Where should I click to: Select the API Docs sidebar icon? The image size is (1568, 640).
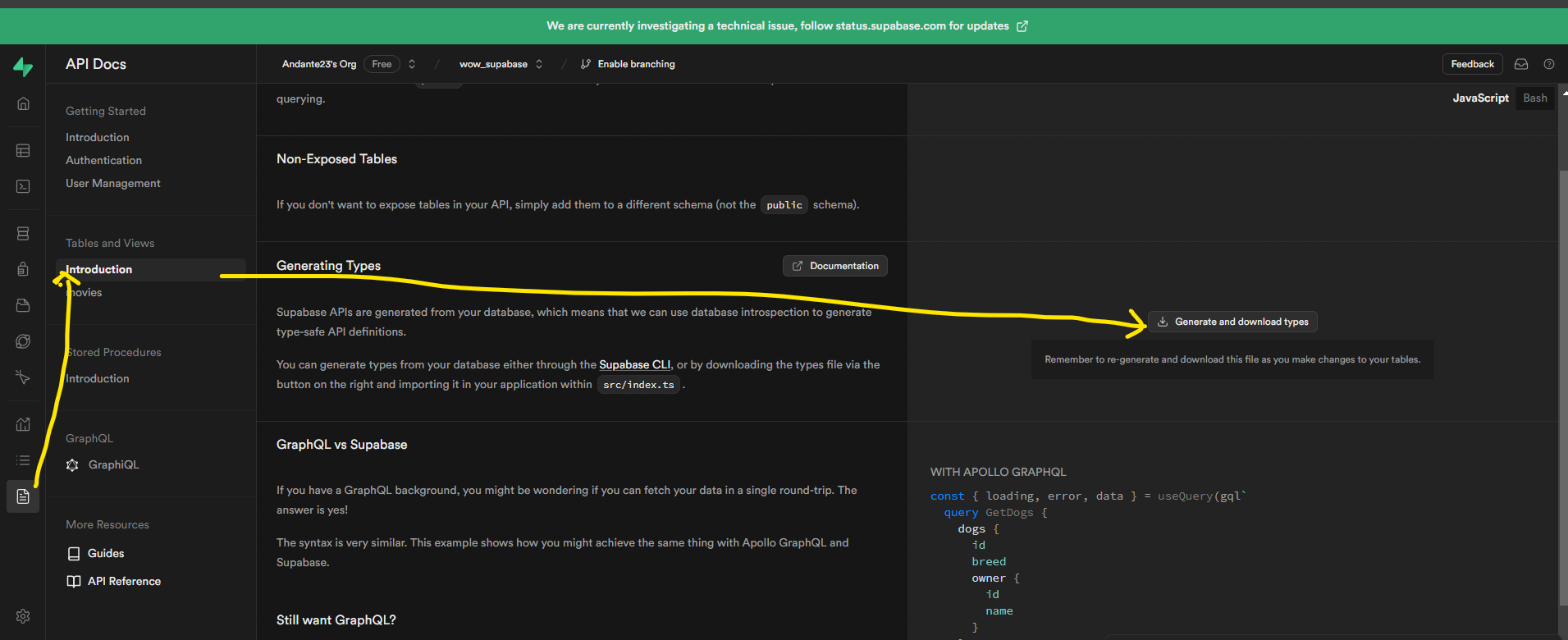tap(23, 496)
